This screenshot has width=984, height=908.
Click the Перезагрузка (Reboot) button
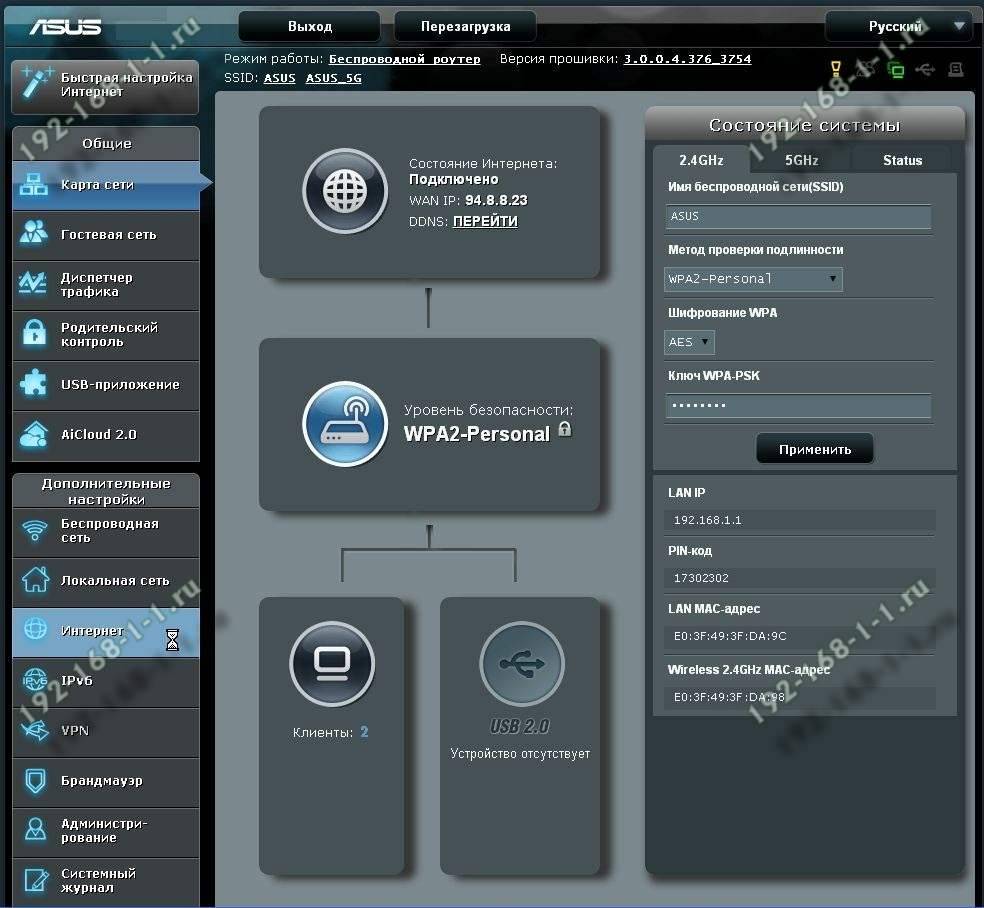(465, 27)
